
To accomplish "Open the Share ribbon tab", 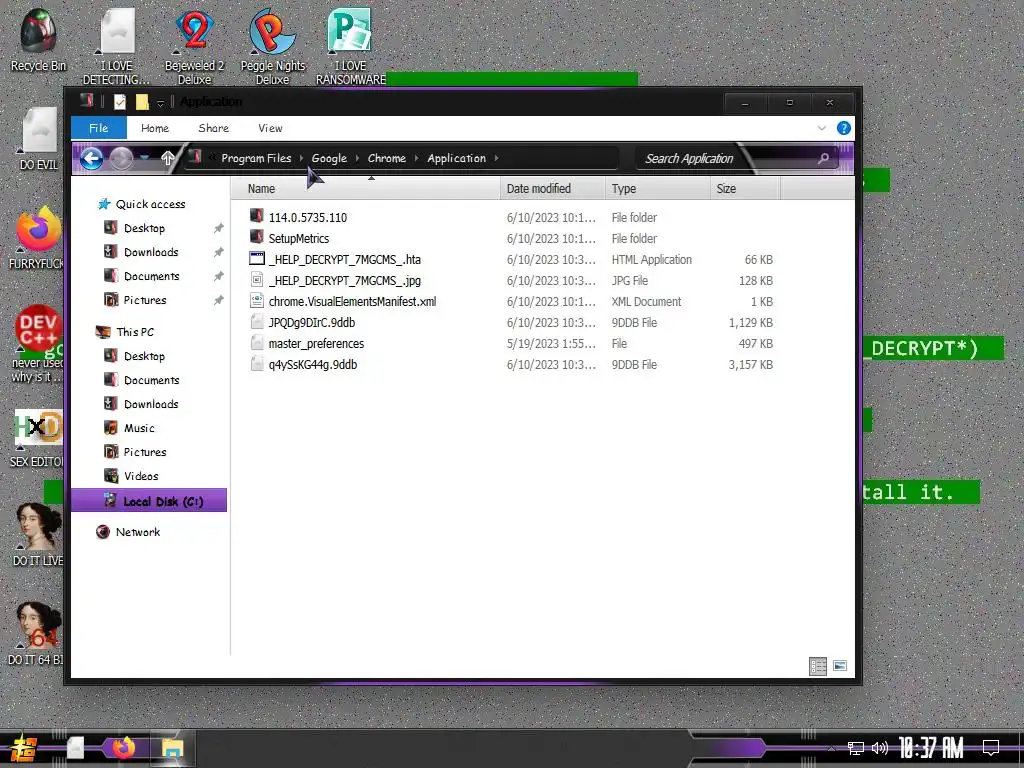I will coord(214,128).
